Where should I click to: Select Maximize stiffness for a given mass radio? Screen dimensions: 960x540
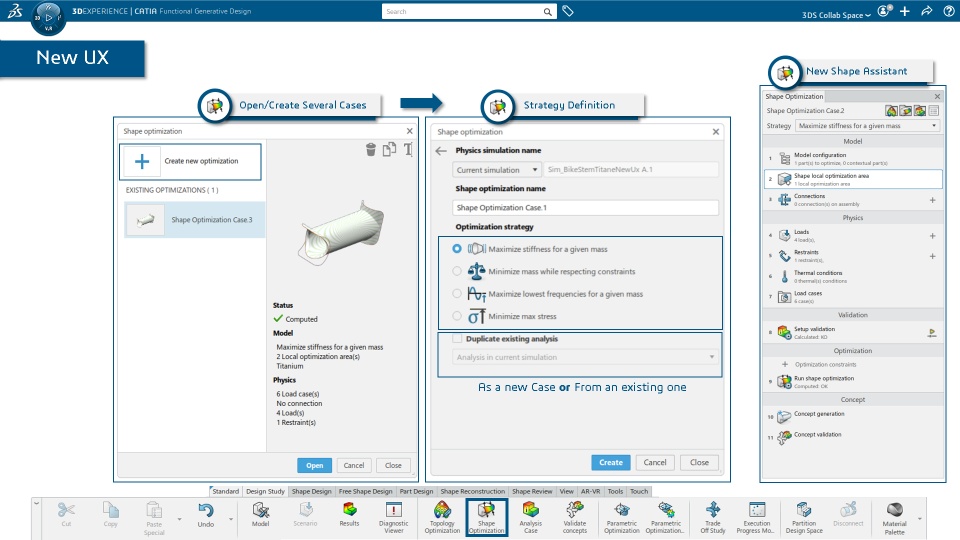457,249
